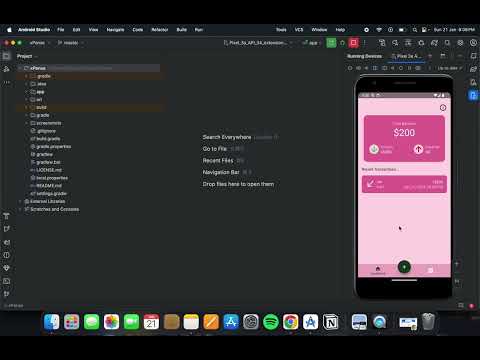480x360 pixels.
Task: Open the master branch dropdown
Action: pos(71,43)
